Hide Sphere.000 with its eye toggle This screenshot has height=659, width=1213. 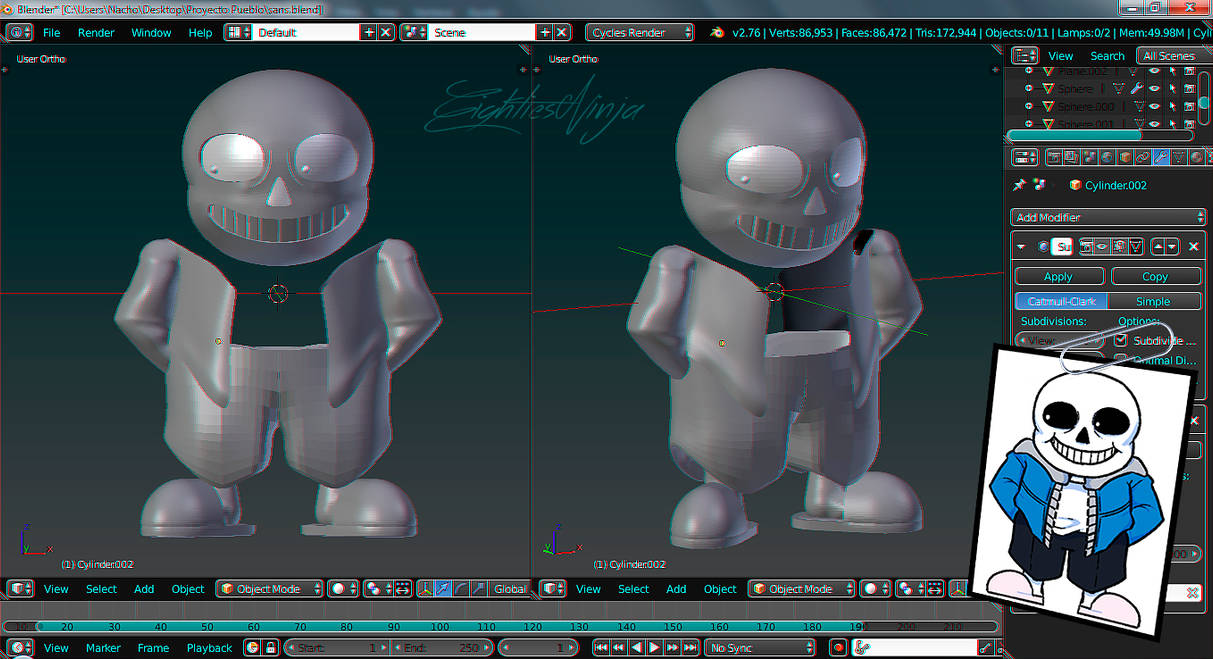click(1154, 106)
